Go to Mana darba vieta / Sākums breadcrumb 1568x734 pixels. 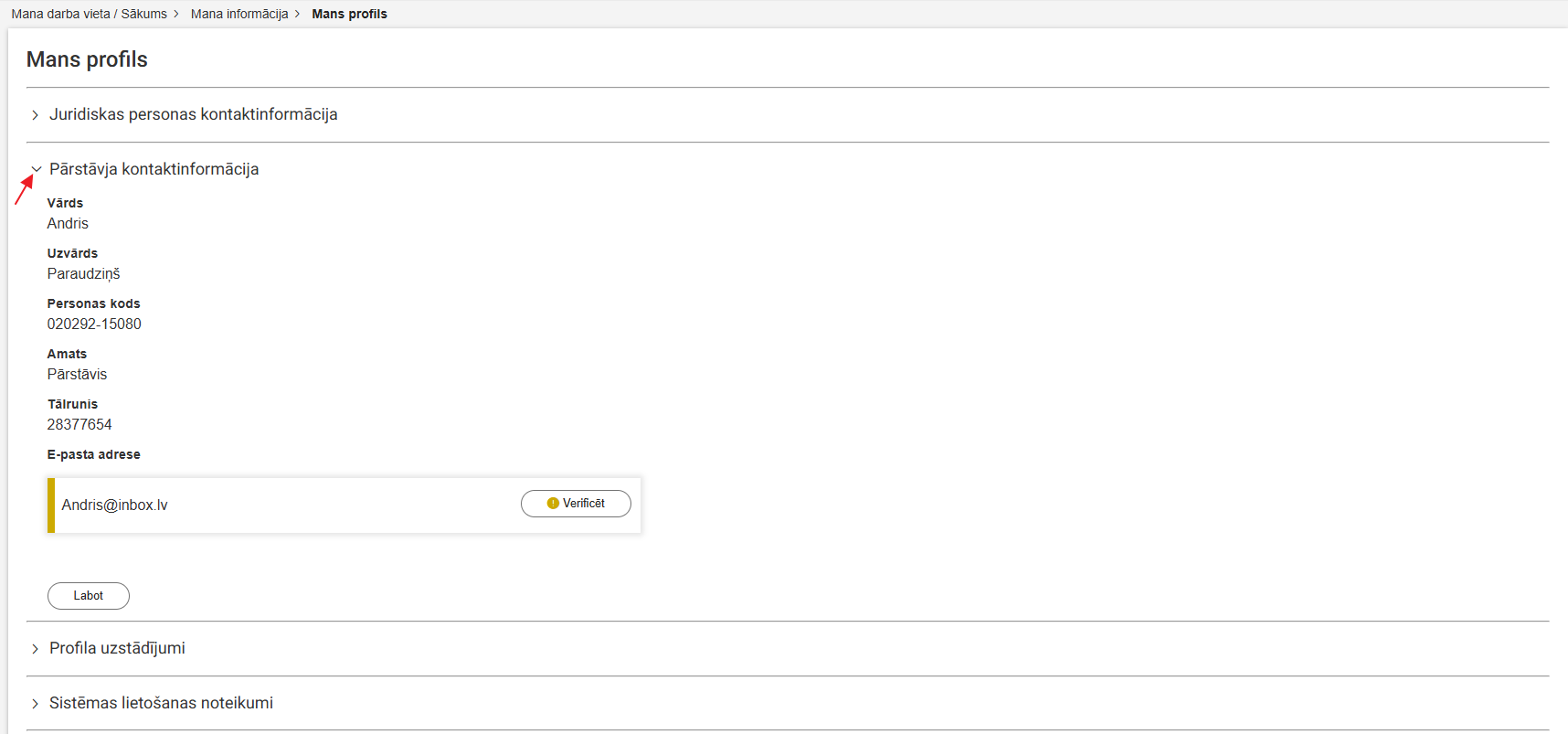(x=89, y=14)
